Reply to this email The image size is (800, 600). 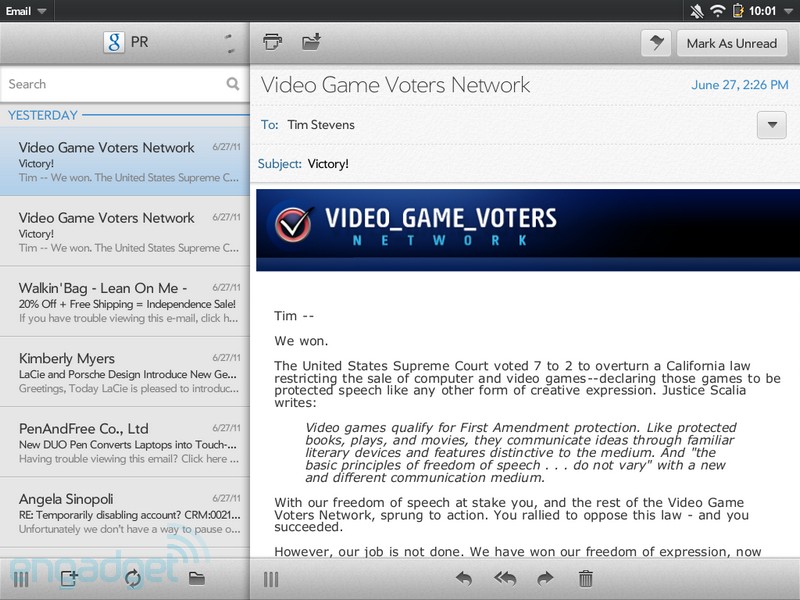tap(463, 579)
